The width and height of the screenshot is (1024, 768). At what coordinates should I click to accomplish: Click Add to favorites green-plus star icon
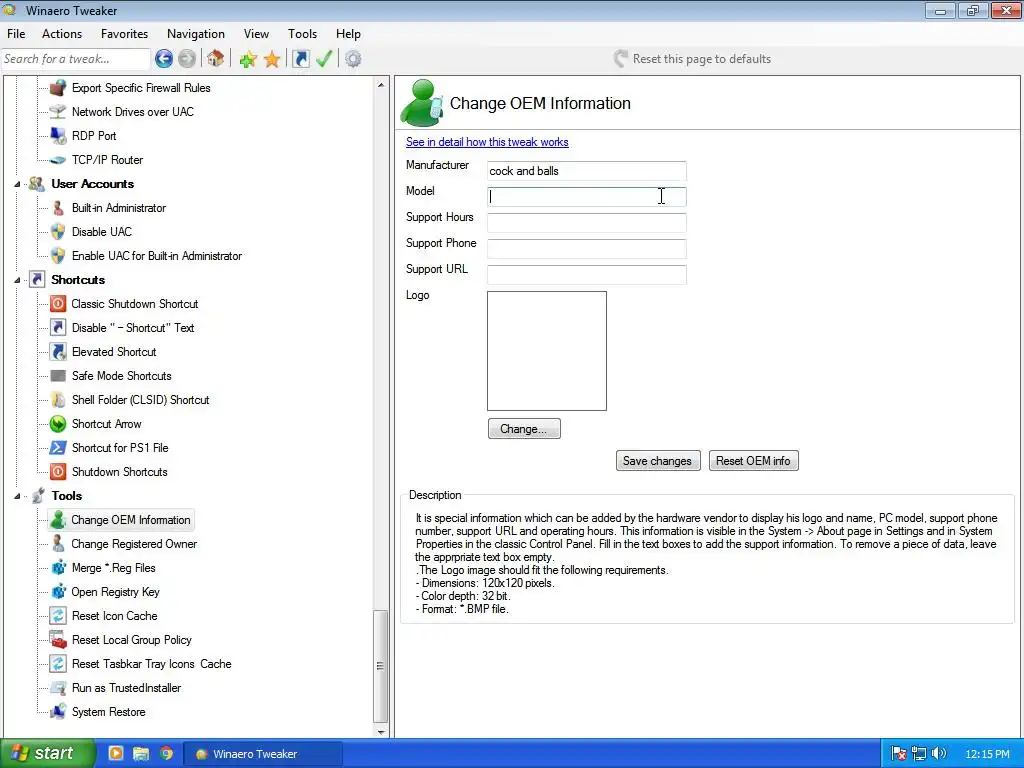pos(248,59)
